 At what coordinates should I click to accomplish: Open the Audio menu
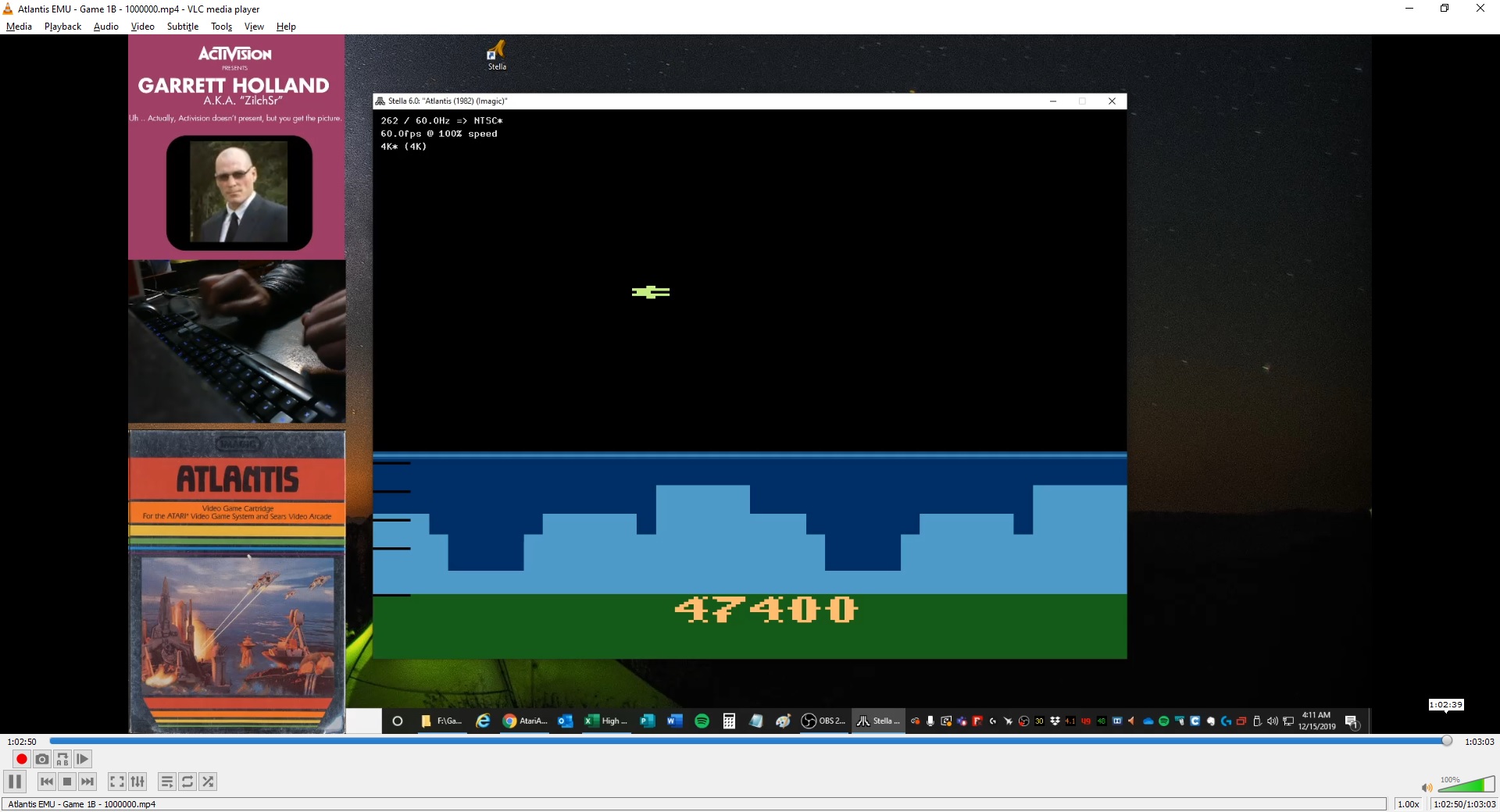click(106, 27)
